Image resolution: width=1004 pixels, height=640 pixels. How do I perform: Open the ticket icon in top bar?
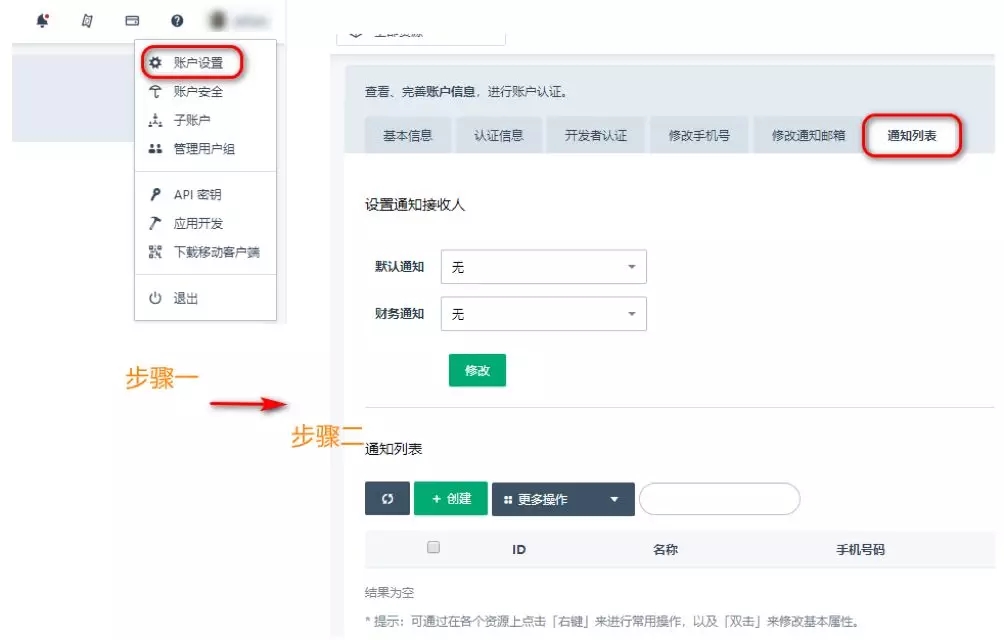(87, 20)
